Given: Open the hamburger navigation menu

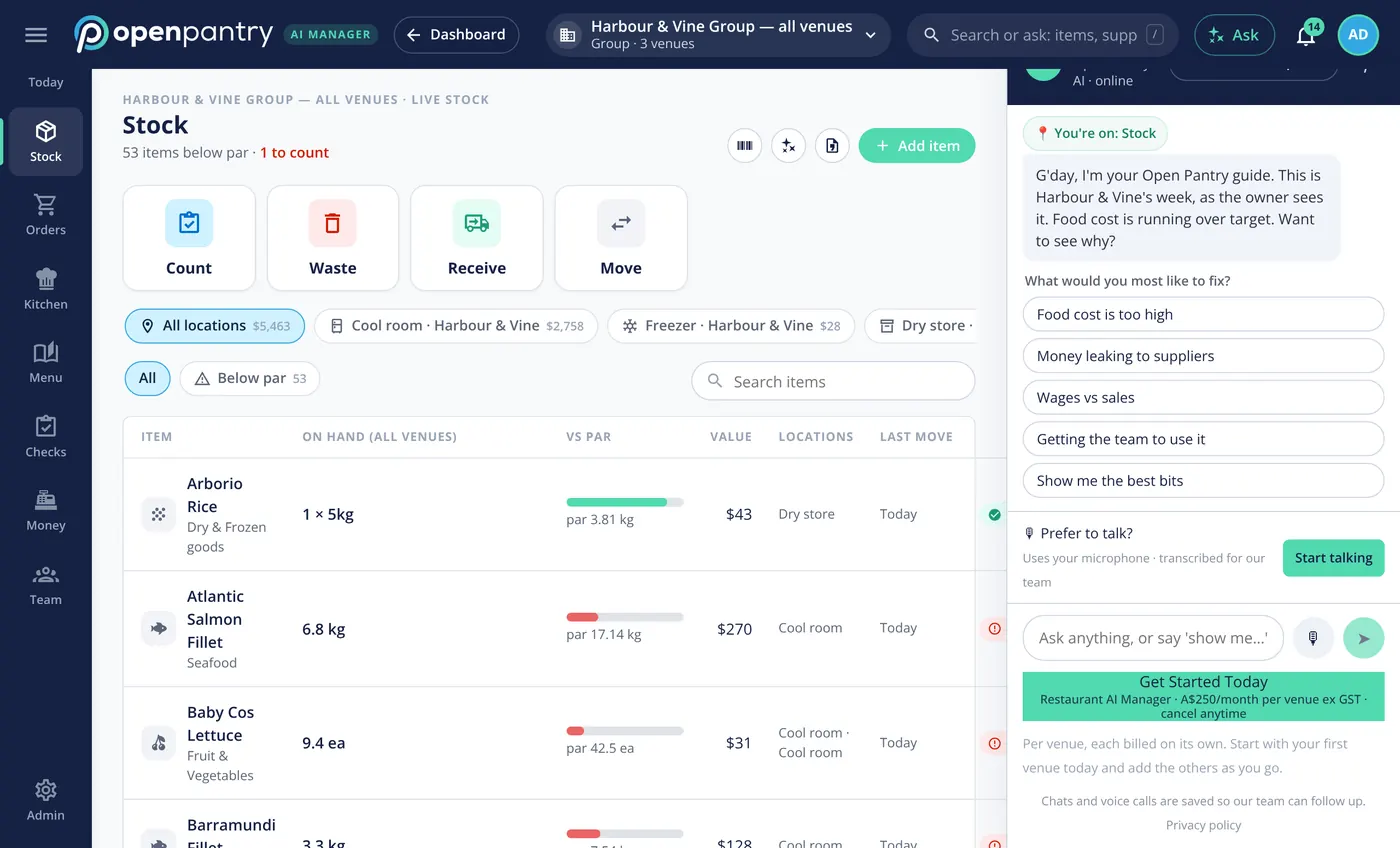Looking at the screenshot, I should click(36, 35).
